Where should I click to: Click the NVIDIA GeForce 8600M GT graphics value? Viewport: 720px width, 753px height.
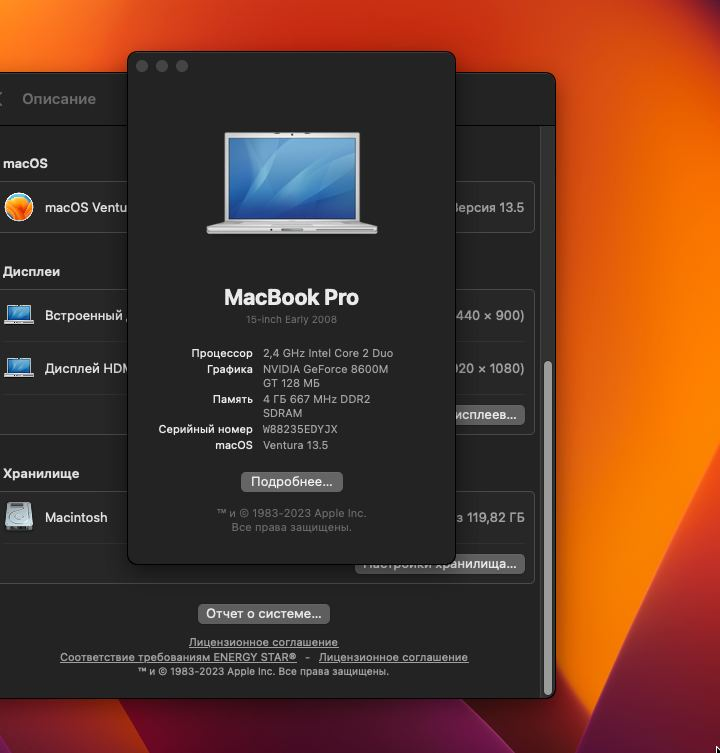(x=326, y=376)
